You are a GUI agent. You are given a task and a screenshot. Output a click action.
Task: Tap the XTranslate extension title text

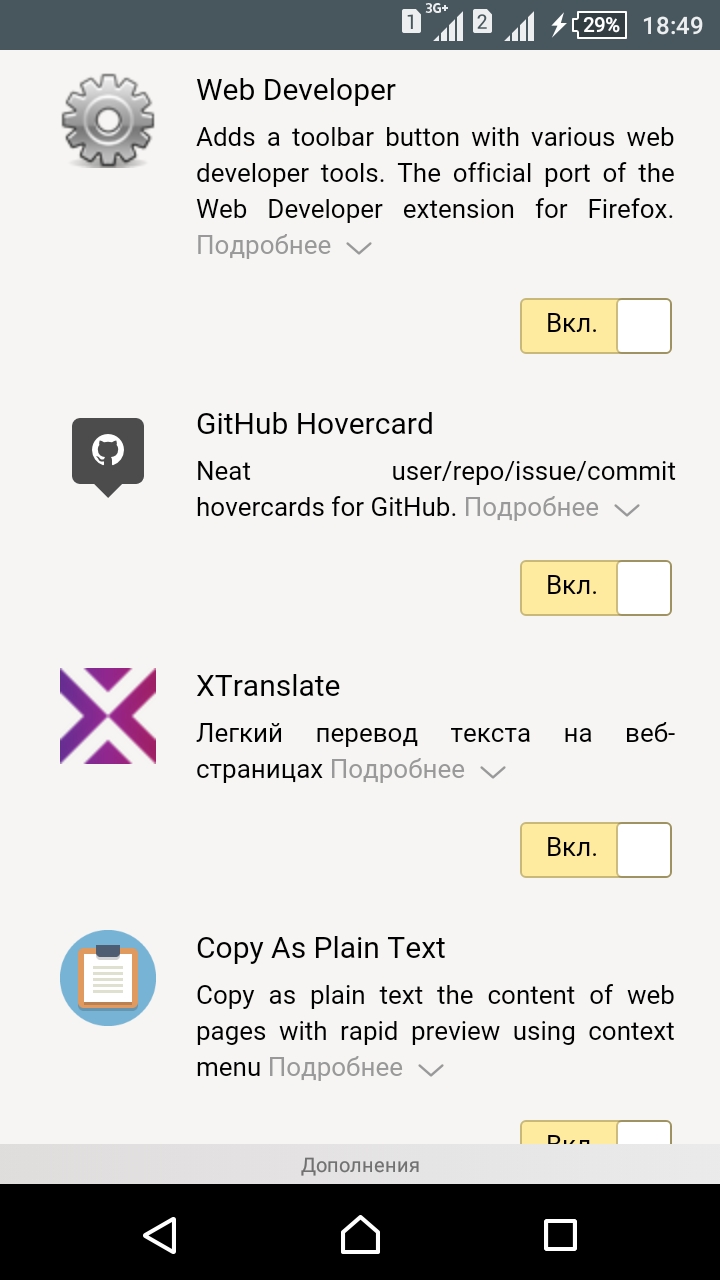click(268, 686)
